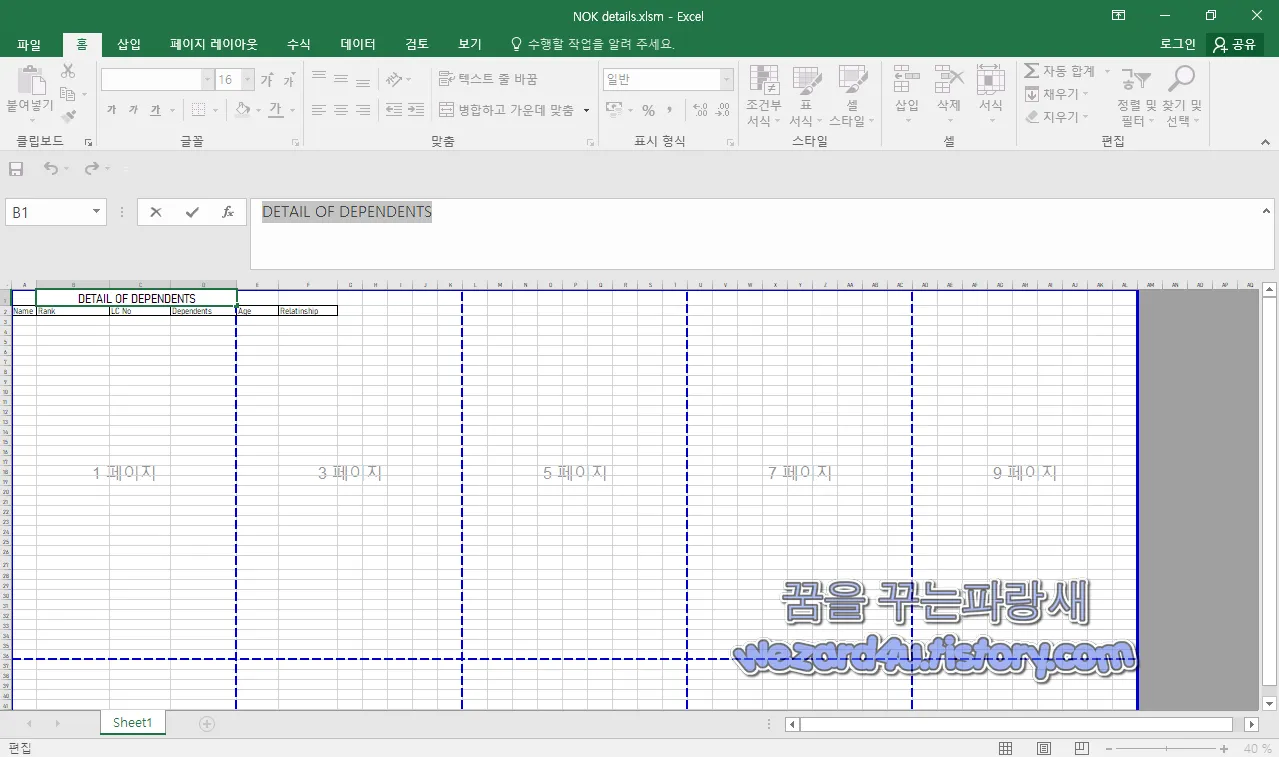This screenshot has height=757, width=1279.
Task: Decrease font size with the smaller 가 icon
Action: pos(289,80)
